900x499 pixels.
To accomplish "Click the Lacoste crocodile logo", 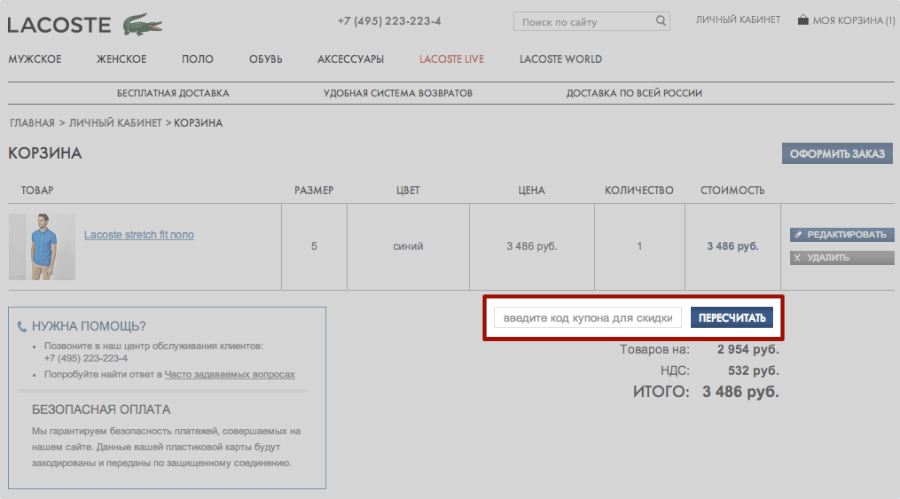I will click(144, 23).
